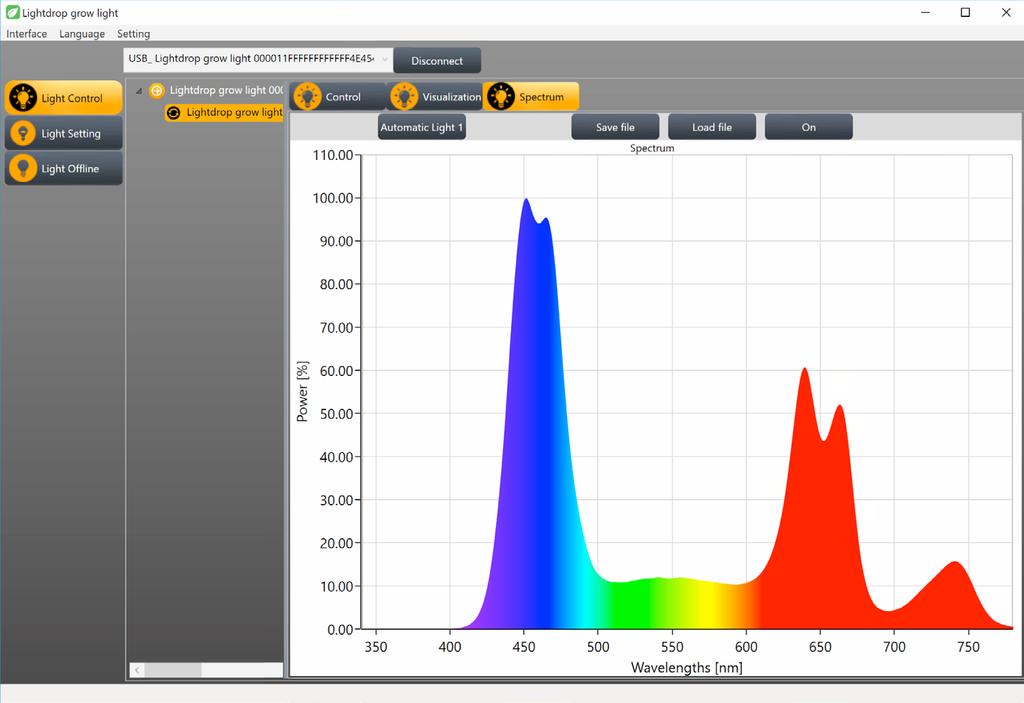Image resolution: width=1024 pixels, height=703 pixels.
Task: Switch to the Control tab
Action: pos(337,97)
